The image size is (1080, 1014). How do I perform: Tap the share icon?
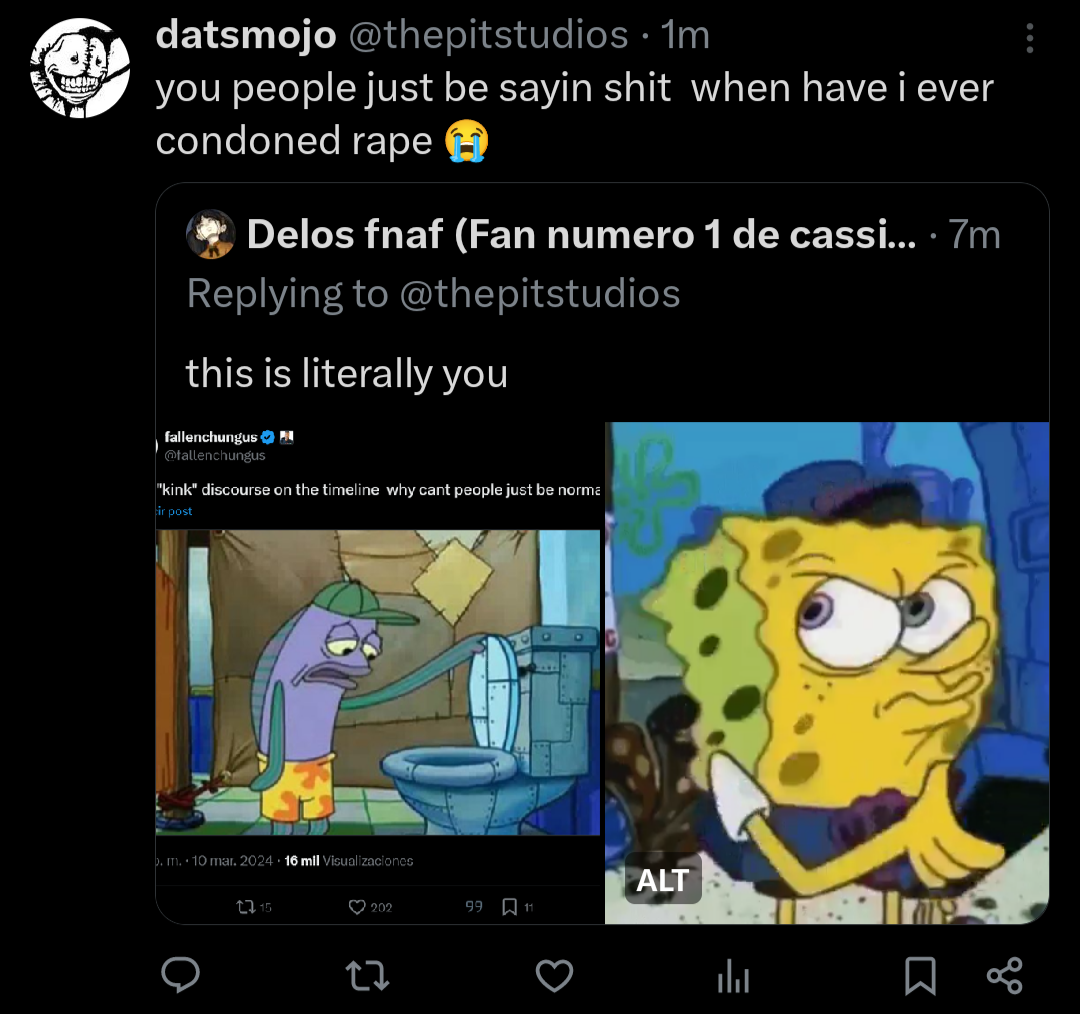pos(1004,975)
